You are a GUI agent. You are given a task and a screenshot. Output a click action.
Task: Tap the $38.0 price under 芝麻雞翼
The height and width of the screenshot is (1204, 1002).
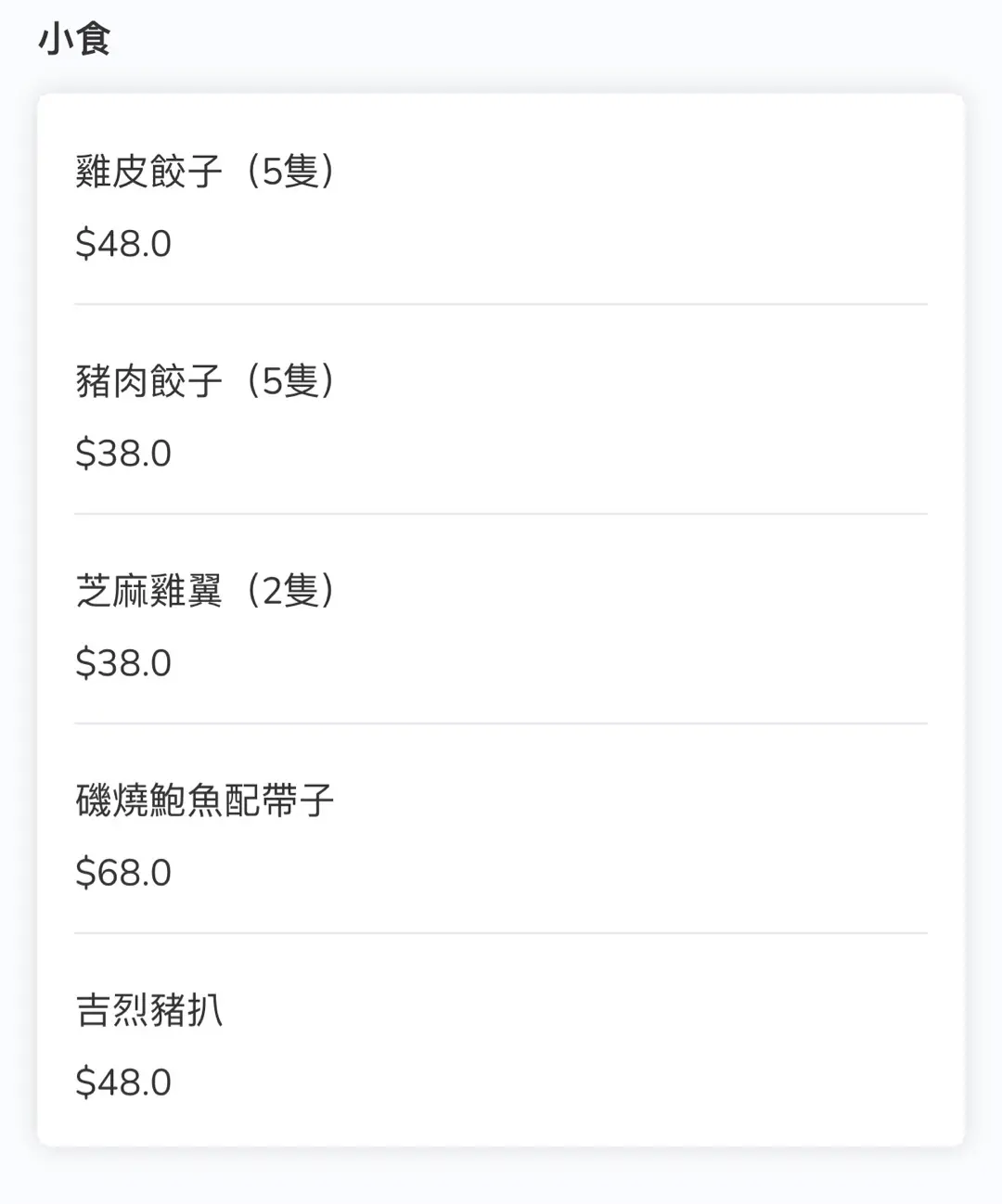click(x=123, y=663)
